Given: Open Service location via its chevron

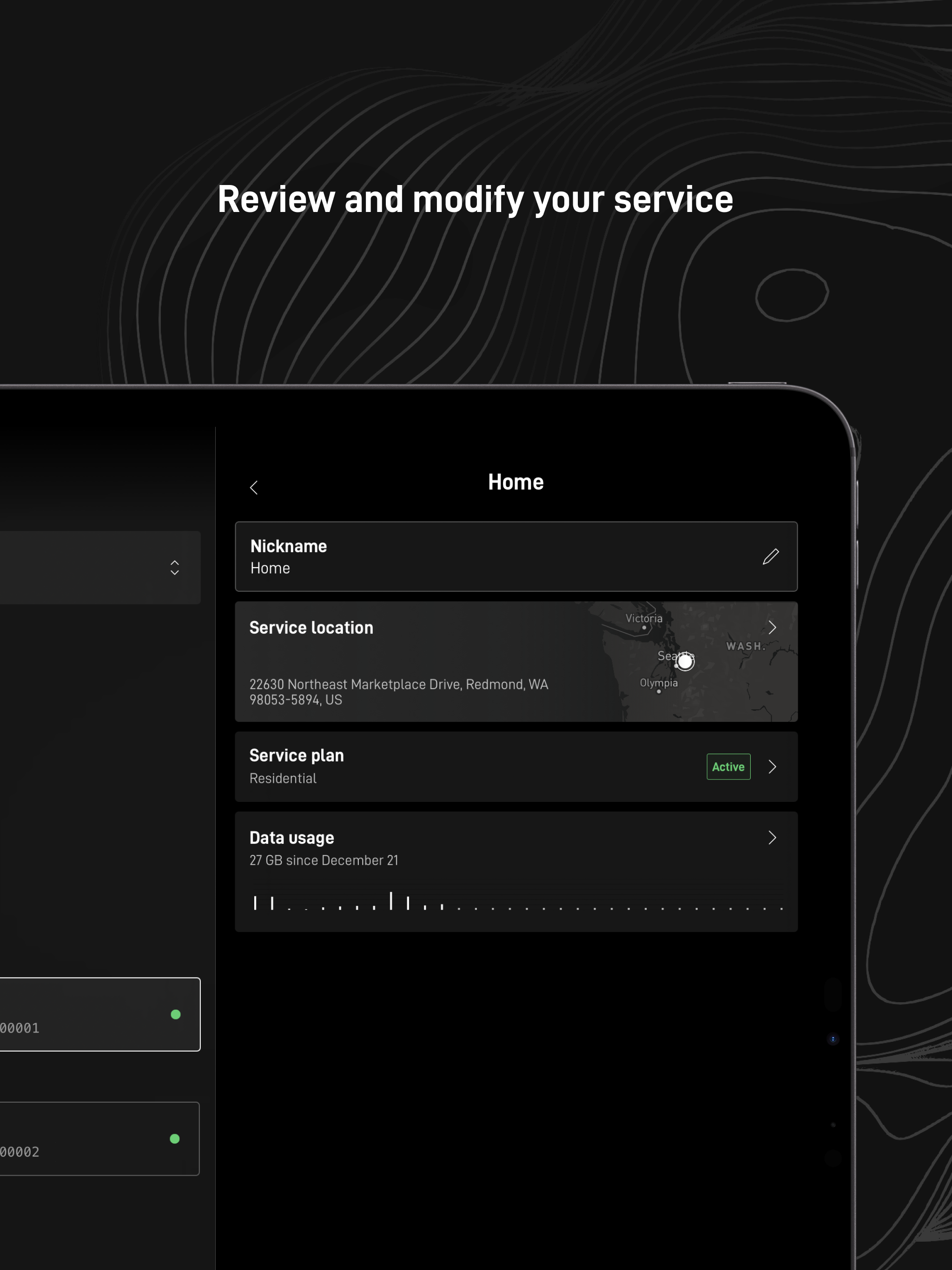Looking at the screenshot, I should point(772,628).
